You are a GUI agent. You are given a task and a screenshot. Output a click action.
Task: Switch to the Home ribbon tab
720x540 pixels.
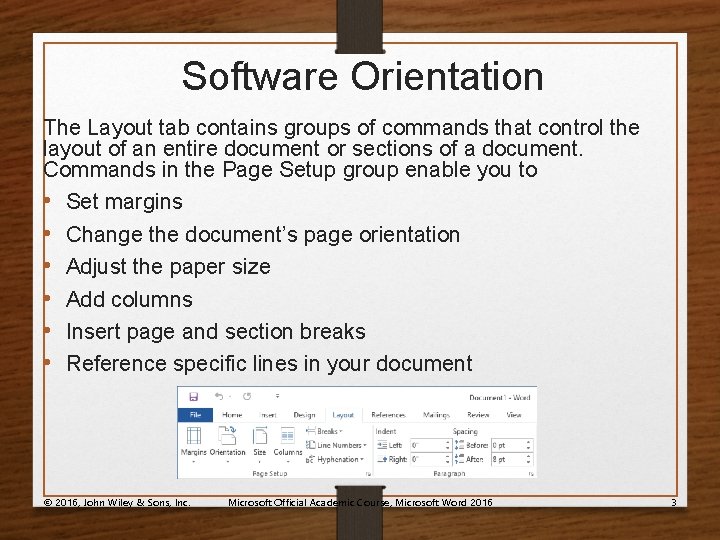[x=232, y=415]
